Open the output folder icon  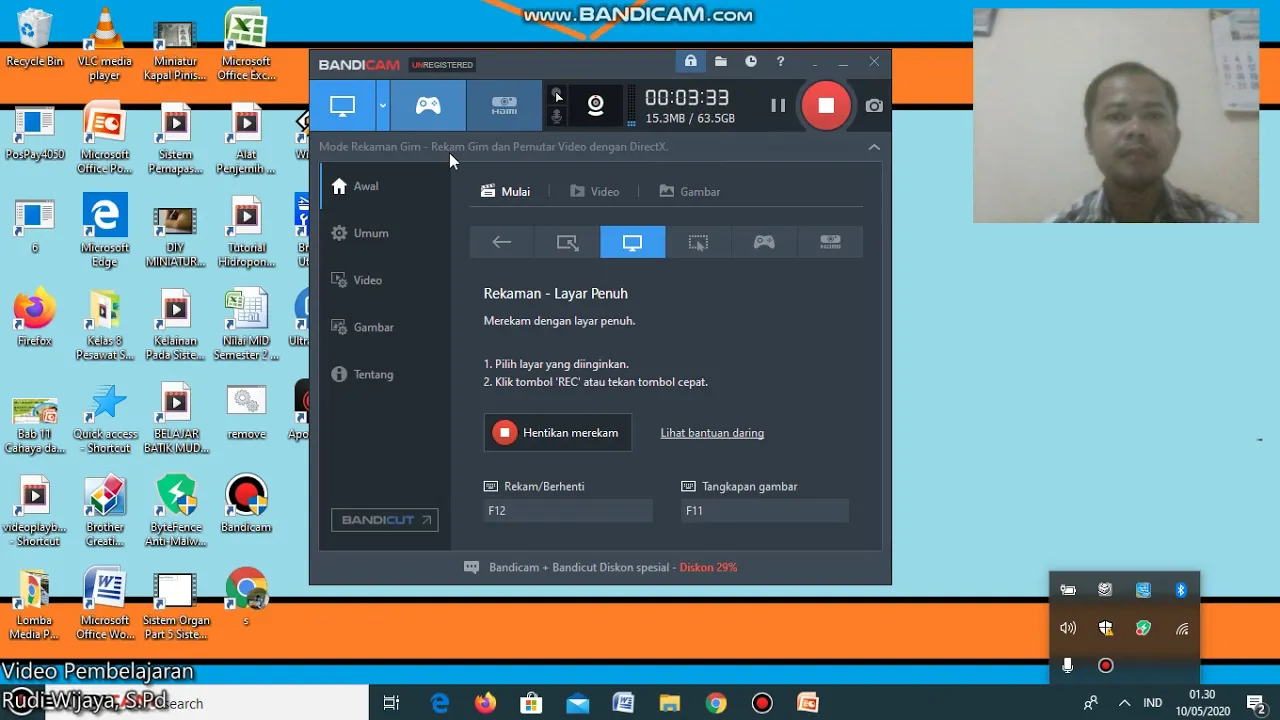pyautogui.click(x=720, y=62)
